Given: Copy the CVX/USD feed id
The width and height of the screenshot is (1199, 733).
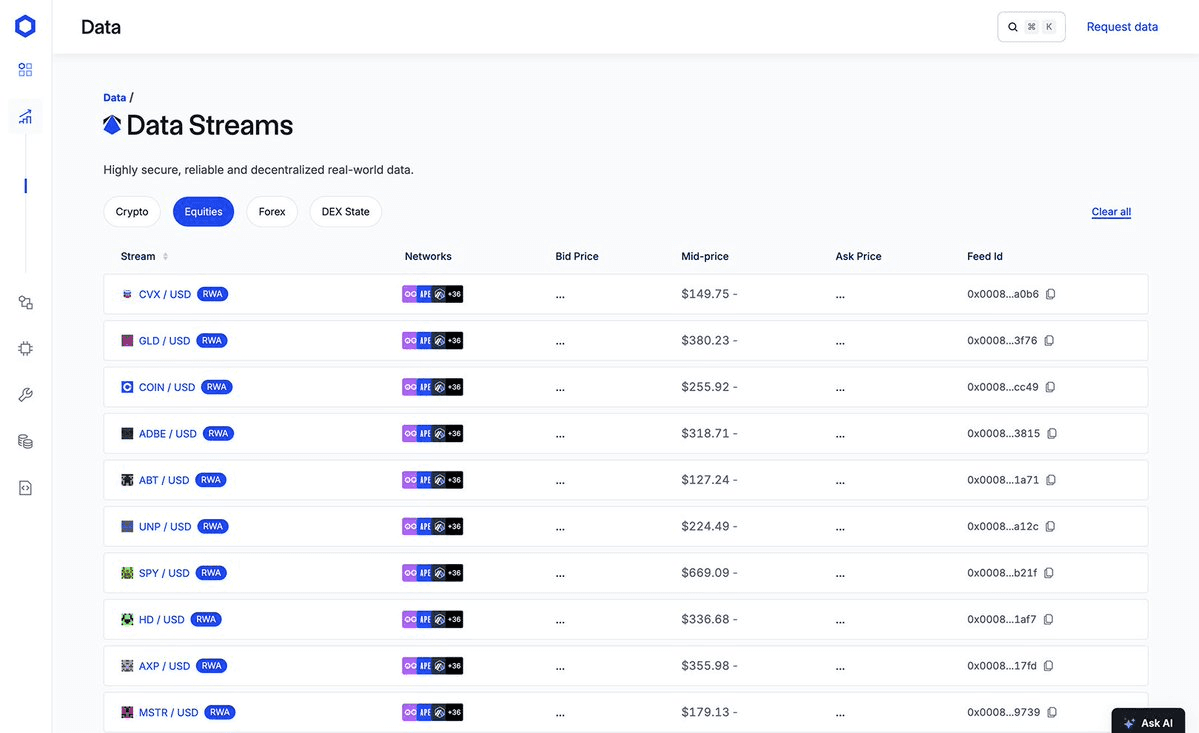Looking at the screenshot, I should click(1050, 293).
